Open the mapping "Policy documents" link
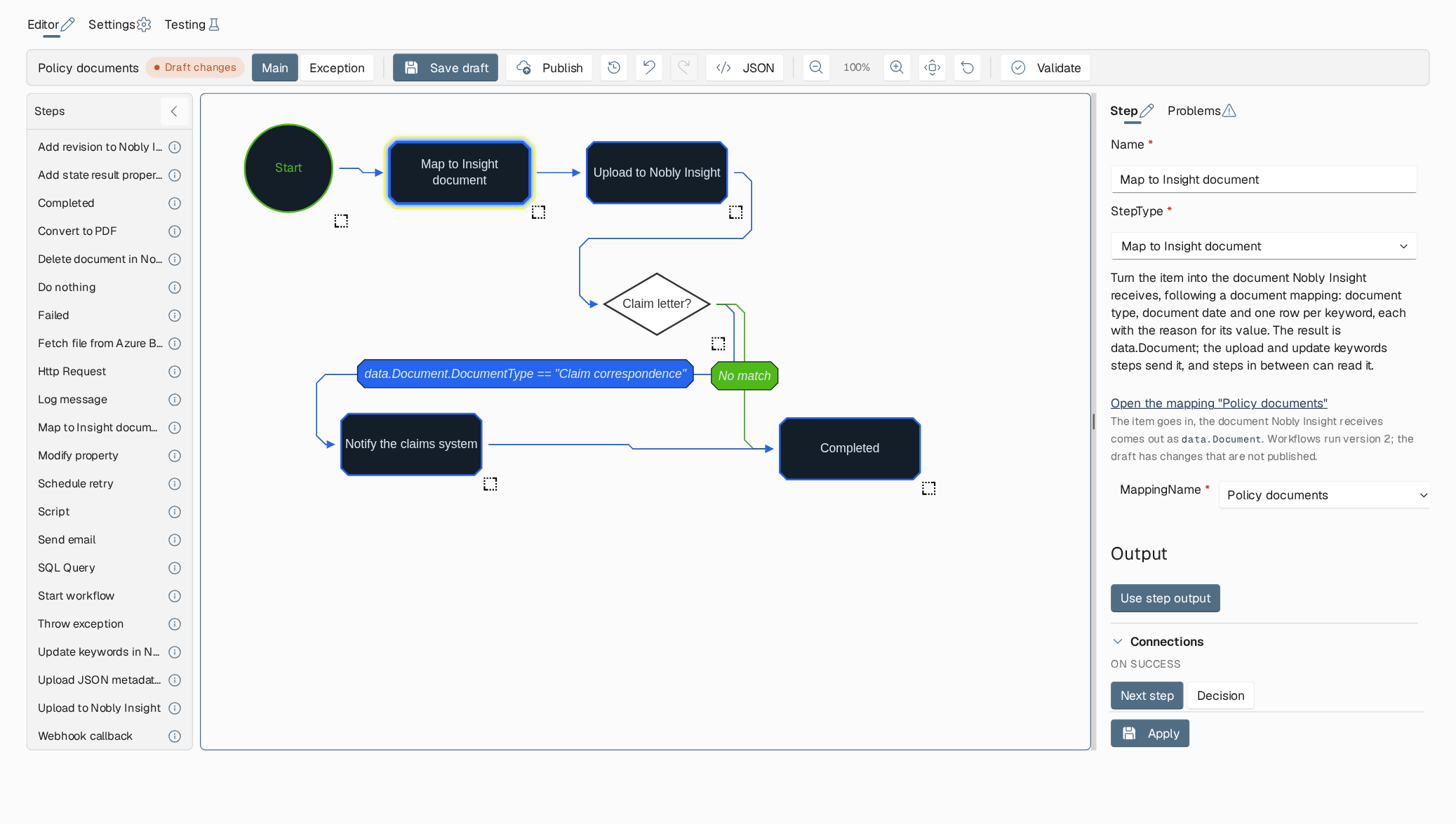Viewport: 1456px width, 824px height. [1219, 403]
